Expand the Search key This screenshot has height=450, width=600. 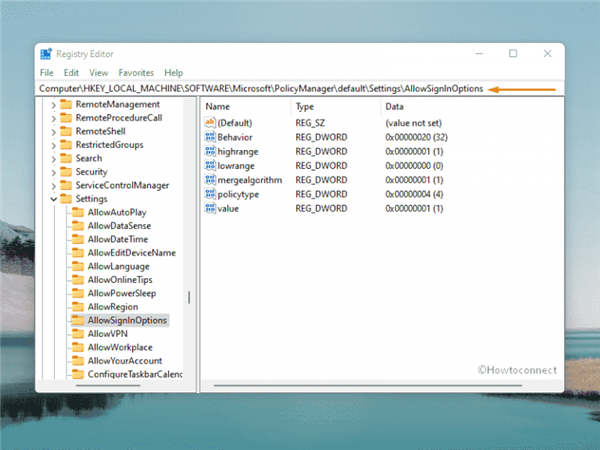[54, 159]
